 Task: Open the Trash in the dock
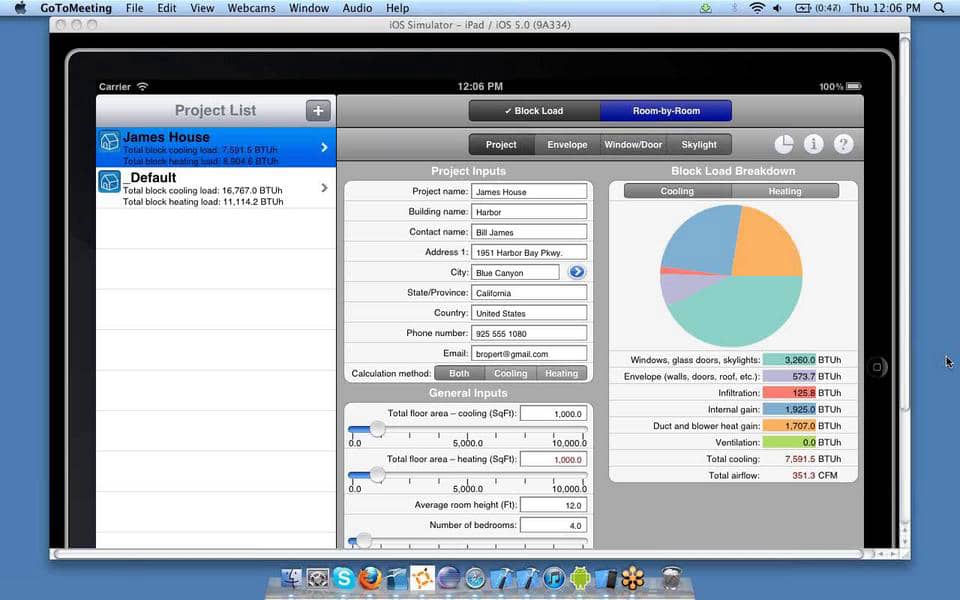click(672, 578)
